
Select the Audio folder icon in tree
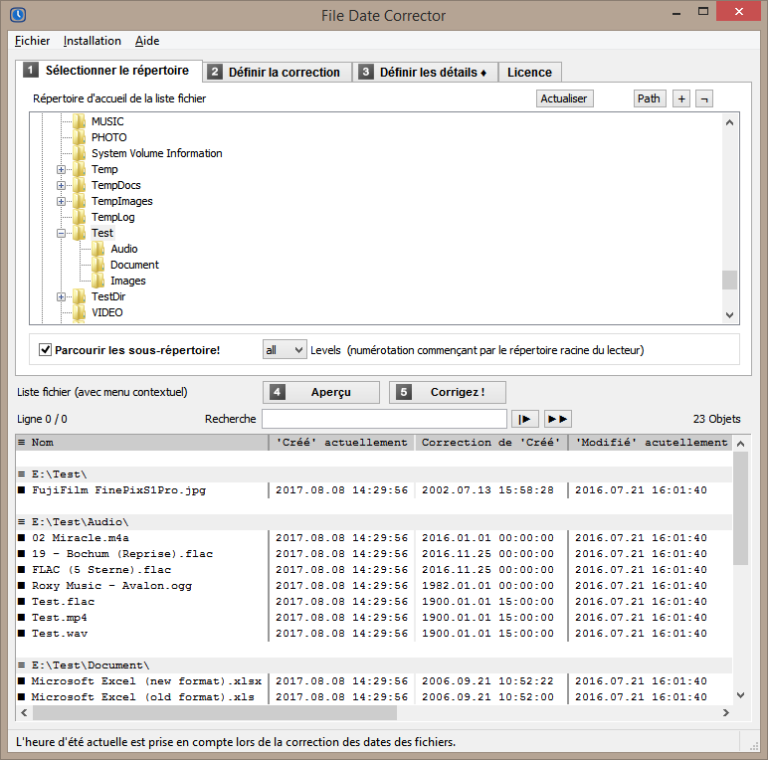[98, 249]
